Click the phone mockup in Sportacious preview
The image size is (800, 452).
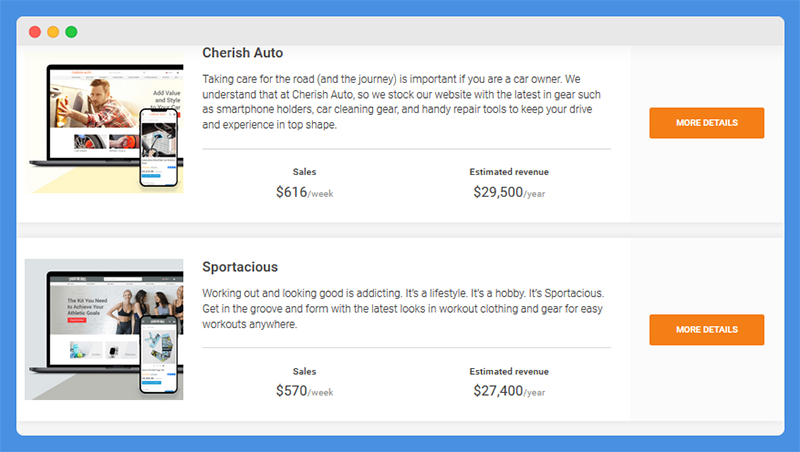click(159, 355)
